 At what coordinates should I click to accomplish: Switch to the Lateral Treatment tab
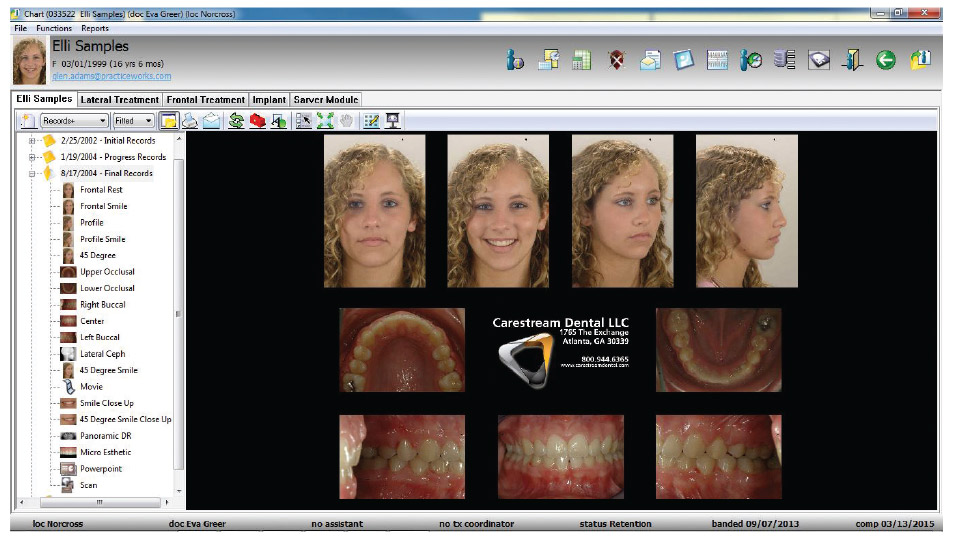119,100
